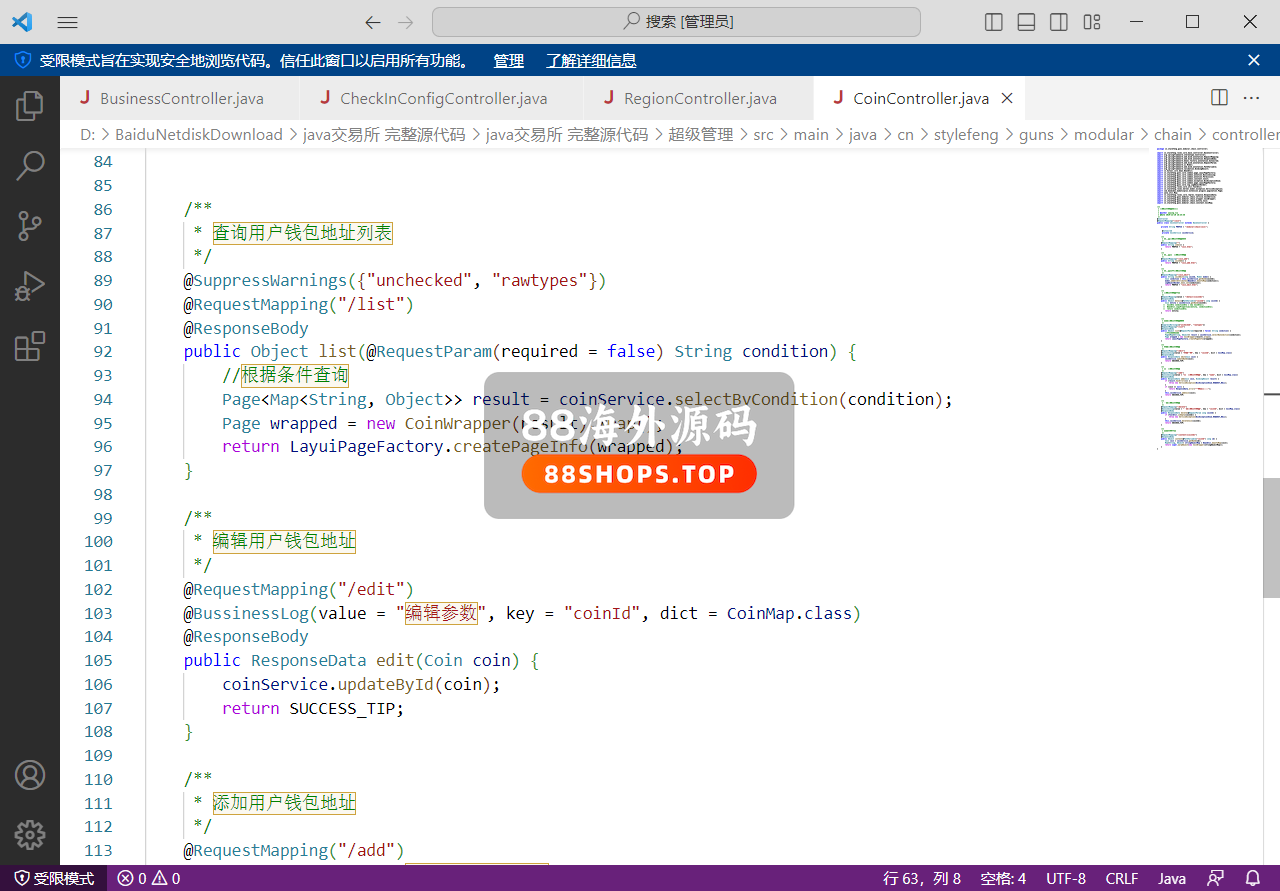This screenshot has height=891, width=1280.
Task: Open the Explorer view in activity bar
Action: click(x=30, y=105)
